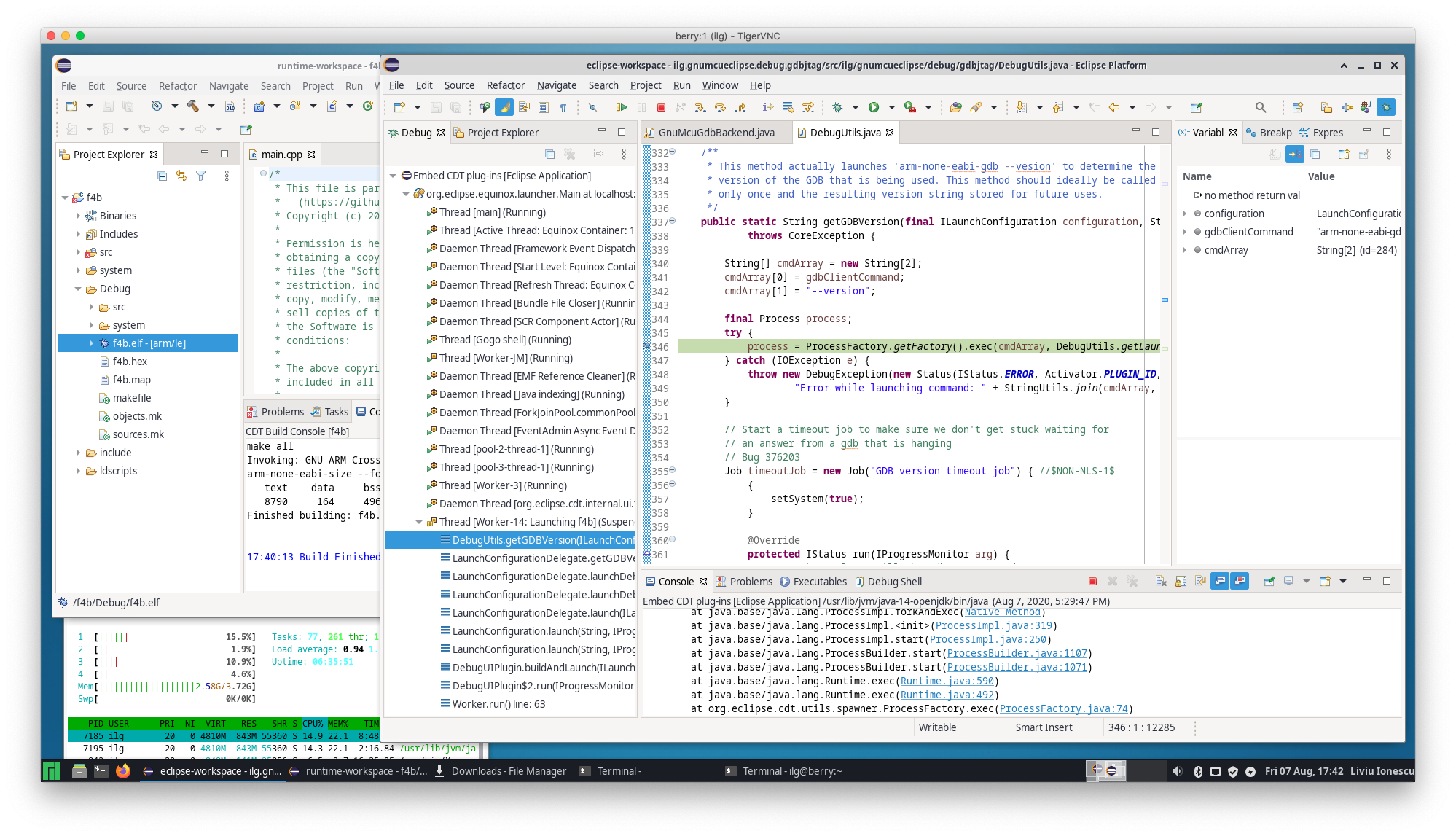
Task: Click the red Terminate button in main toolbar
Action: pyautogui.click(x=661, y=107)
